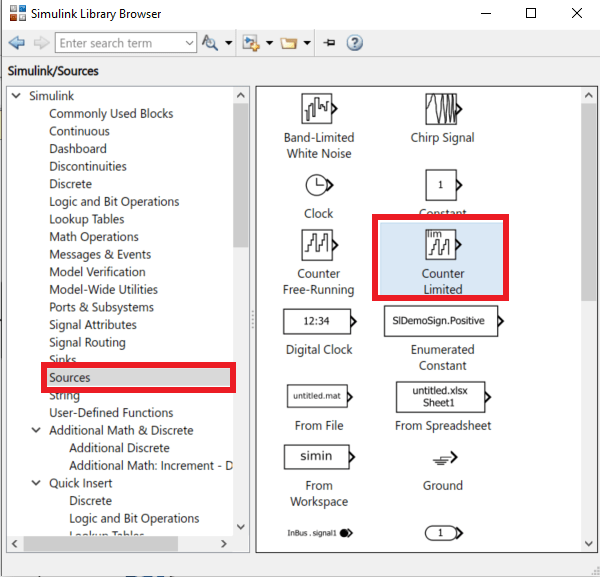The image size is (600, 577).
Task: Click block panel scroll-down arrow
Action: click(x=589, y=543)
